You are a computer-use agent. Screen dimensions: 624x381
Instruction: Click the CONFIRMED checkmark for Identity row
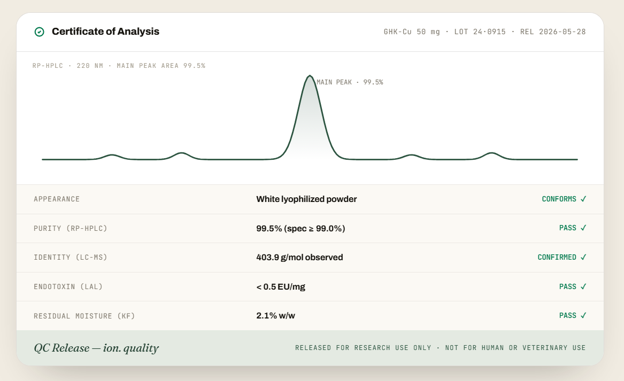point(562,257)
